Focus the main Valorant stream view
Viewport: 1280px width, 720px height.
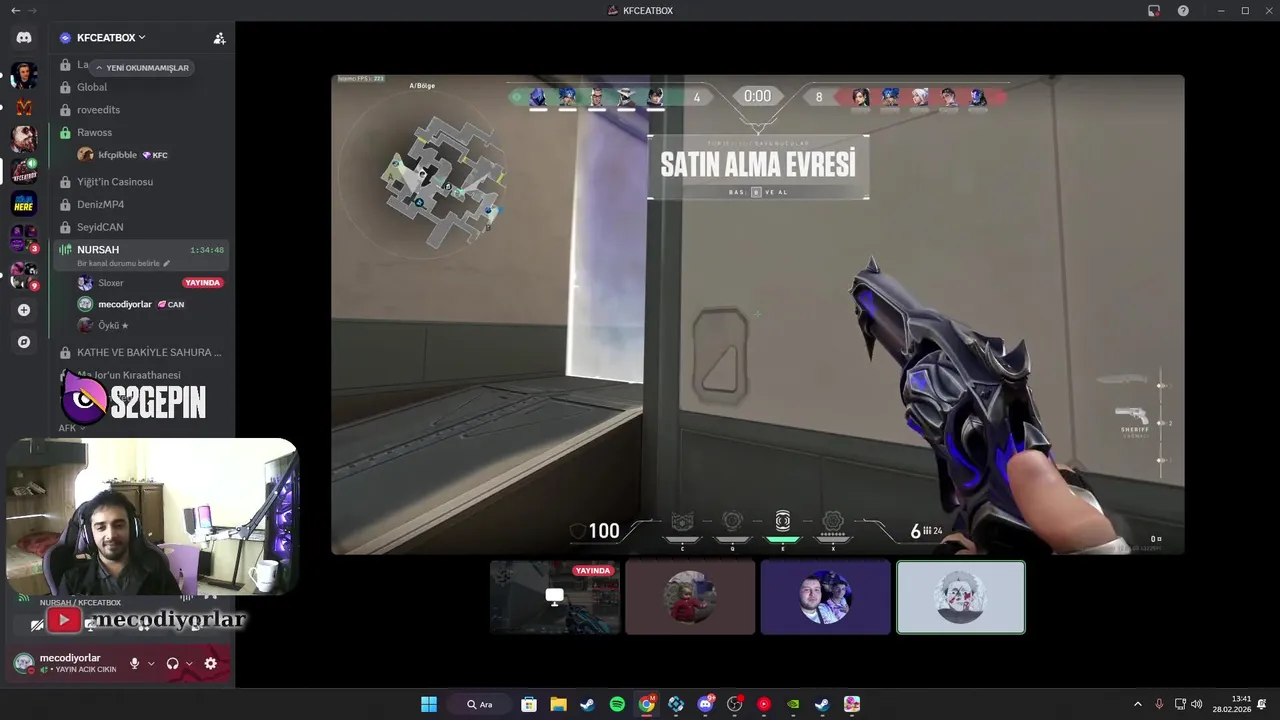click(x=758, y=314)
